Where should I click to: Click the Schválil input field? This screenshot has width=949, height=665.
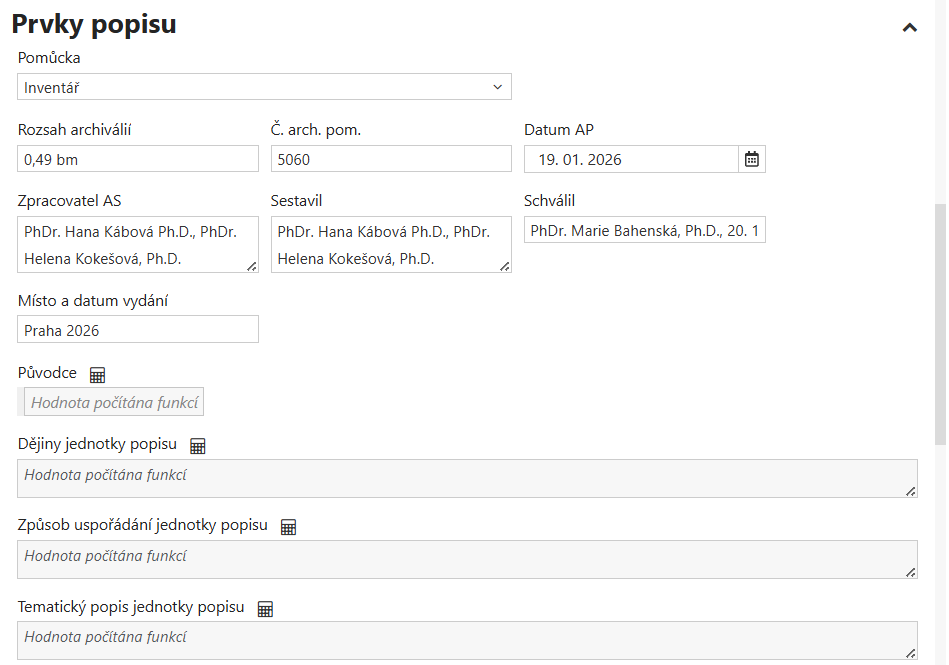(645, 229)
